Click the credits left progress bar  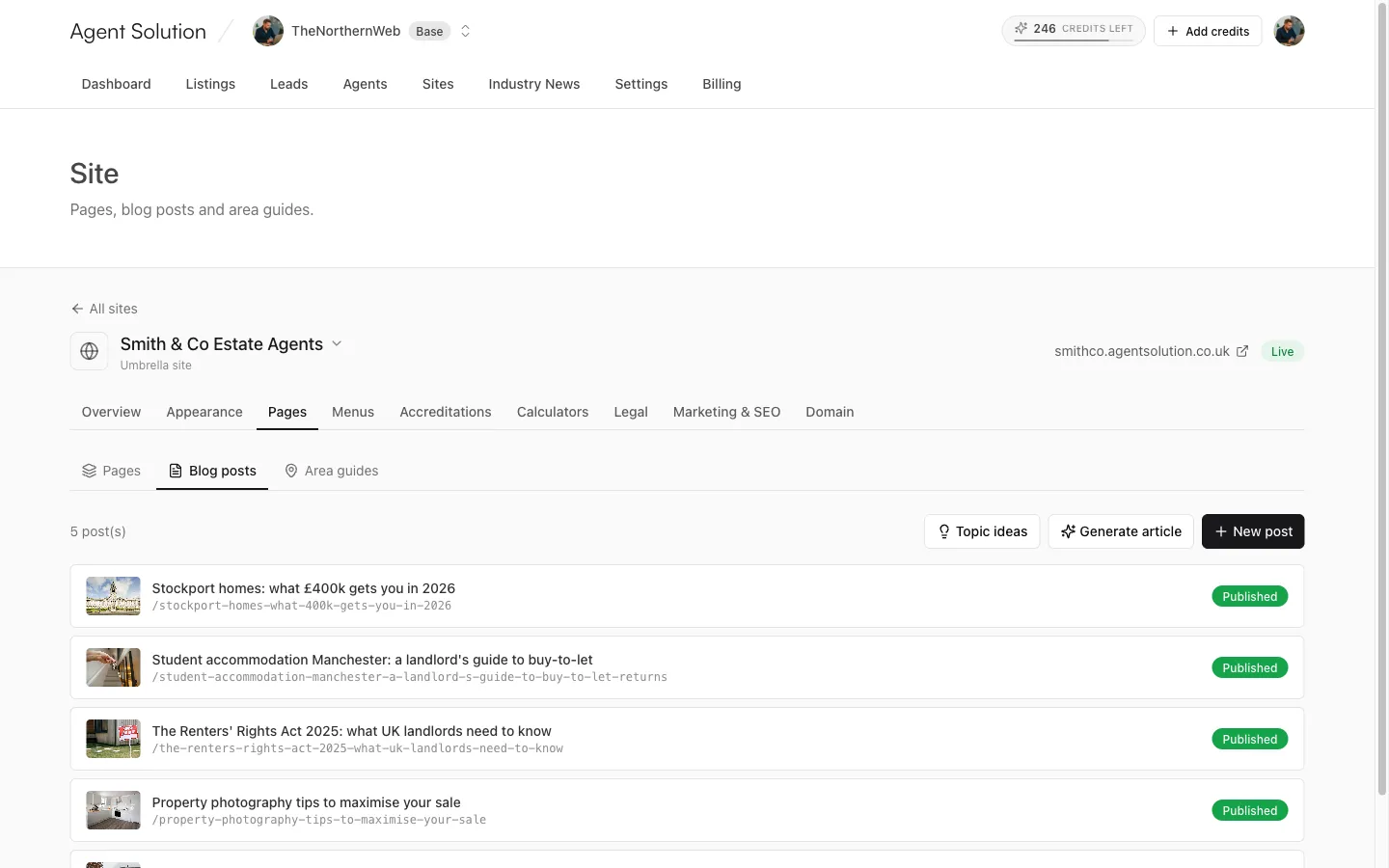tap(1074, 41)
